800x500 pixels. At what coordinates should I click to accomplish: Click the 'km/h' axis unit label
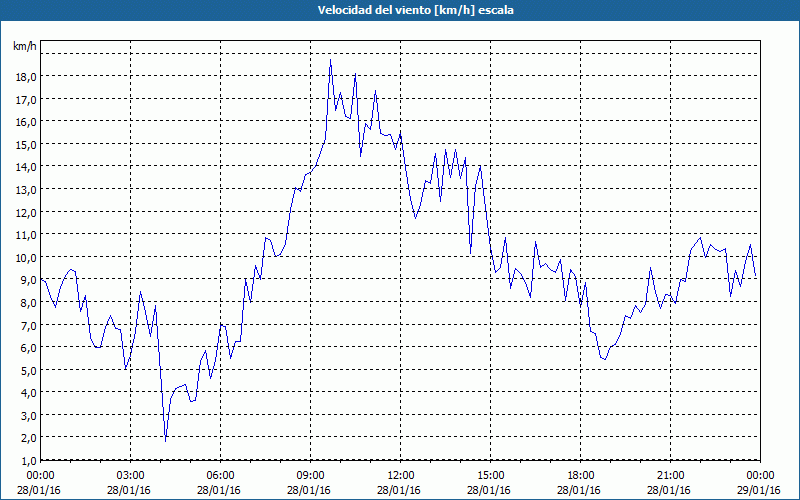click(x=25, y=46)
